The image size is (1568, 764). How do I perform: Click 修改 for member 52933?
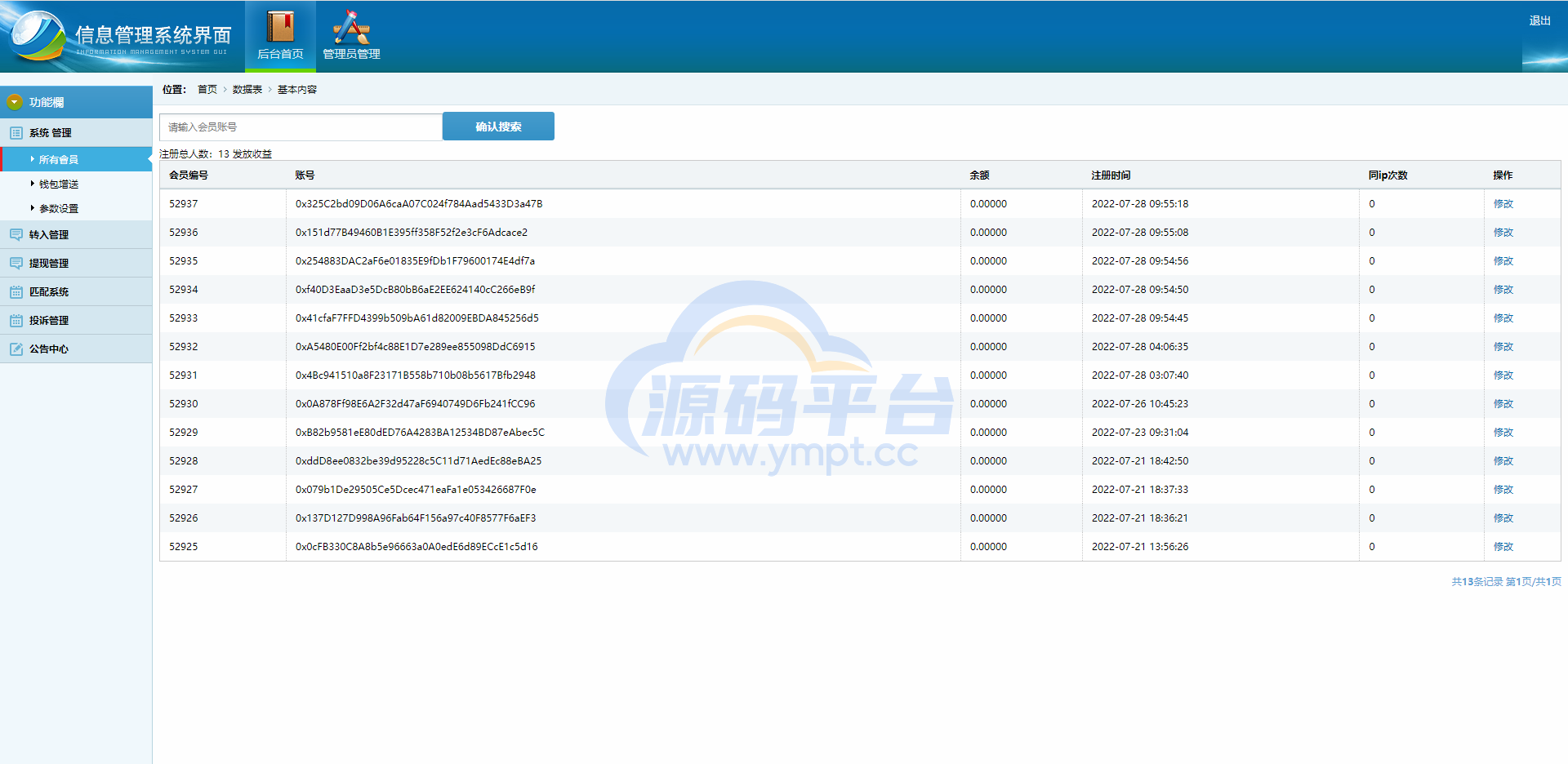click(x=1503, y=318)
